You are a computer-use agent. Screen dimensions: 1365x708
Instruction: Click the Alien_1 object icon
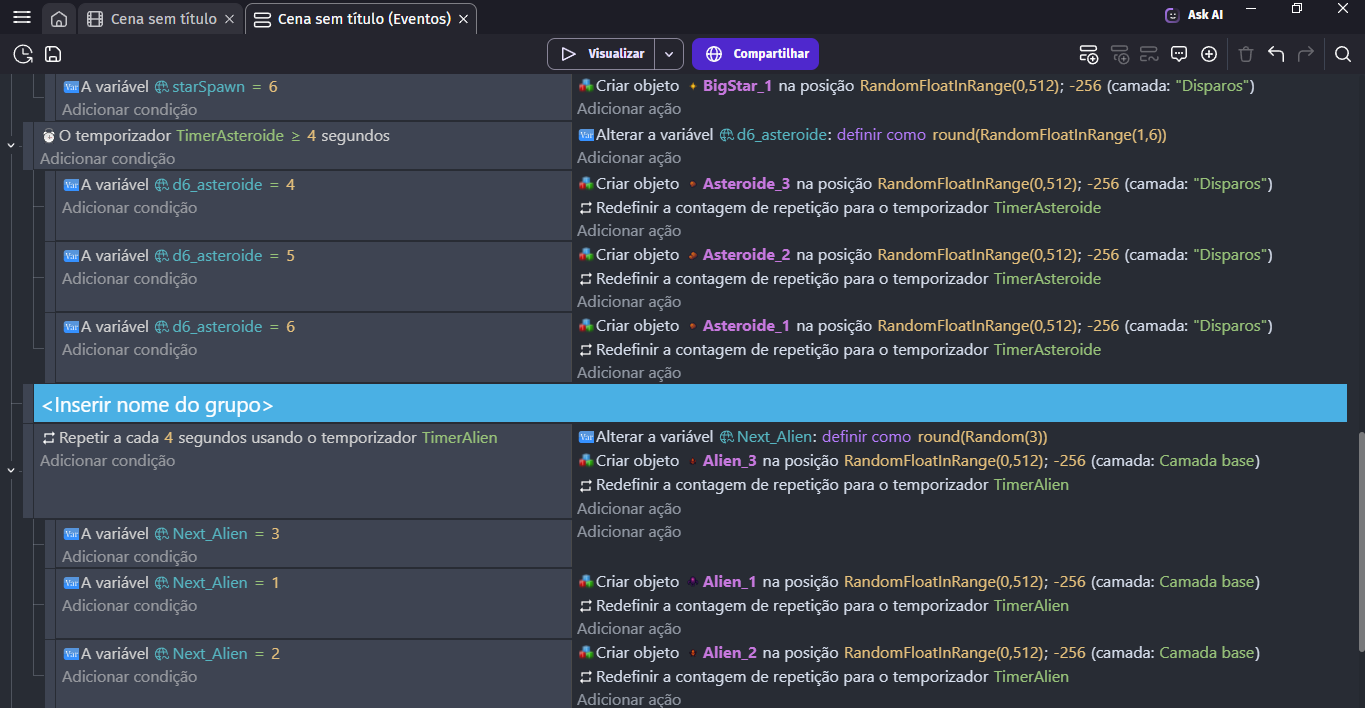click(x=691, y=582)
